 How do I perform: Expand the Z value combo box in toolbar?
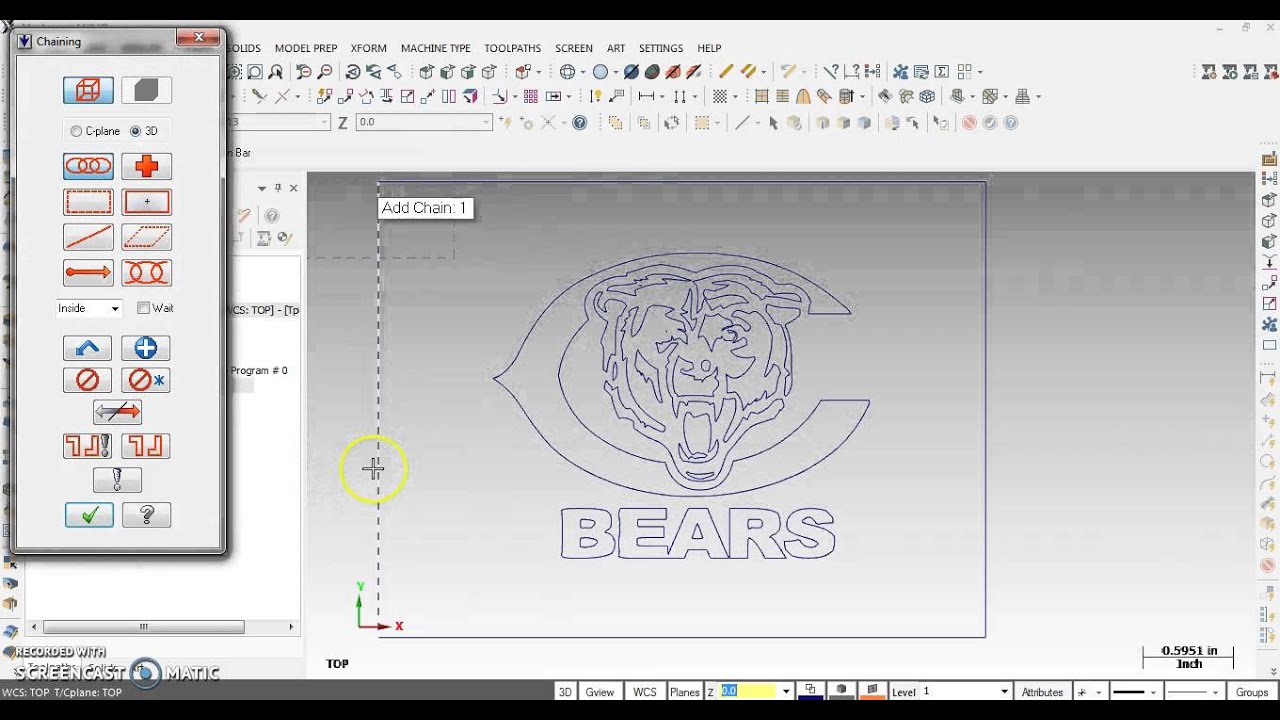point(487,122)
